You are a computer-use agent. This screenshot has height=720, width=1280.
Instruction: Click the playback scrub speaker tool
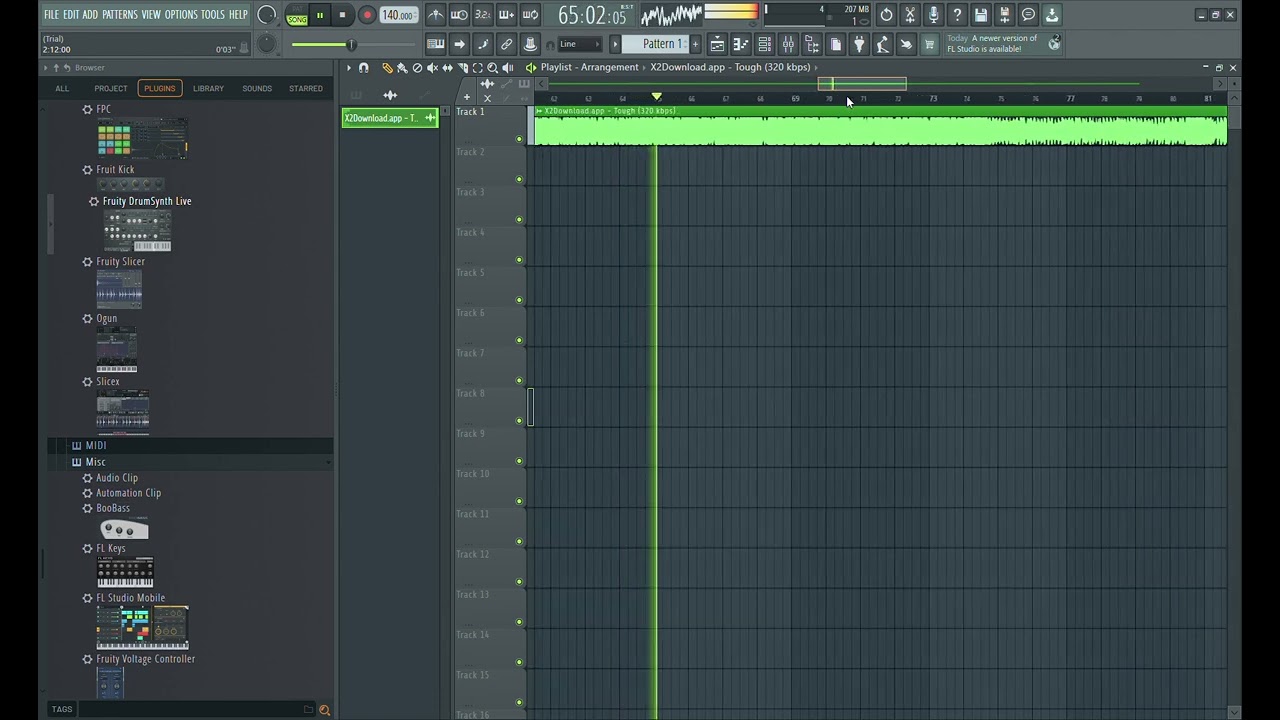(x=508, y=68)
